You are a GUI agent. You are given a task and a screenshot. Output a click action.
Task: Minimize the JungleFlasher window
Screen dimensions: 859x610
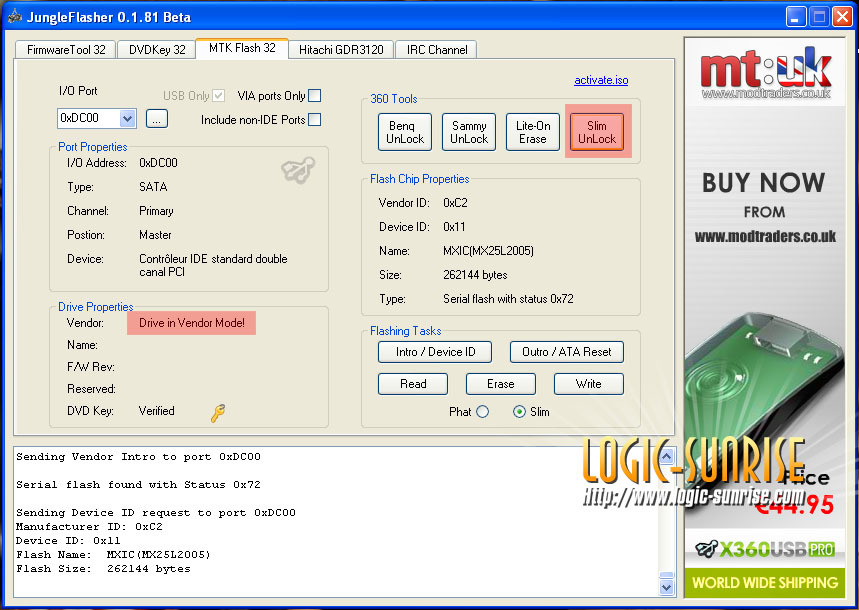pyautogui.click(x=796, y=17)
